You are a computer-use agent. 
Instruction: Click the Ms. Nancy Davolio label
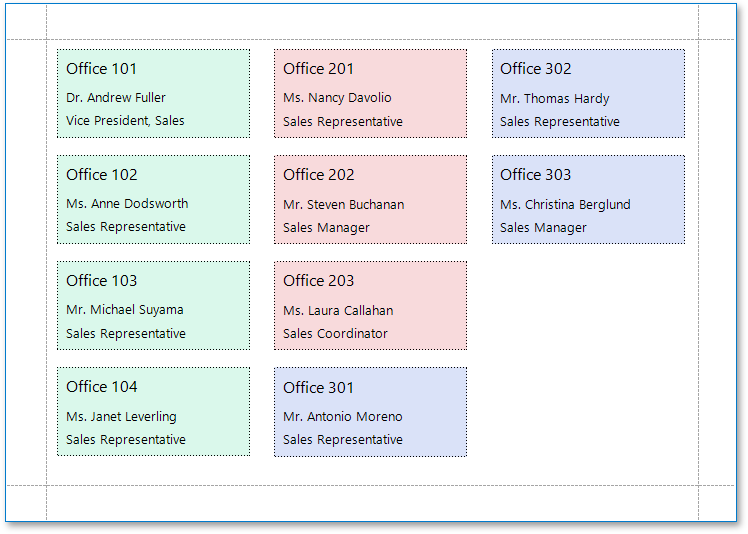(337, 98)
